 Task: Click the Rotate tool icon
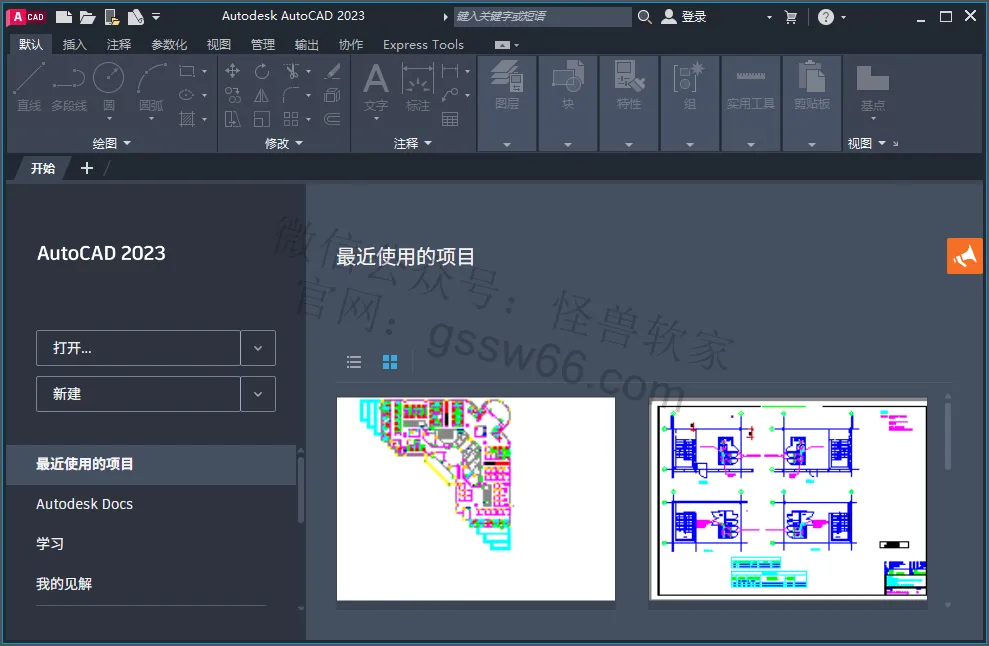(x=262, y=71)
